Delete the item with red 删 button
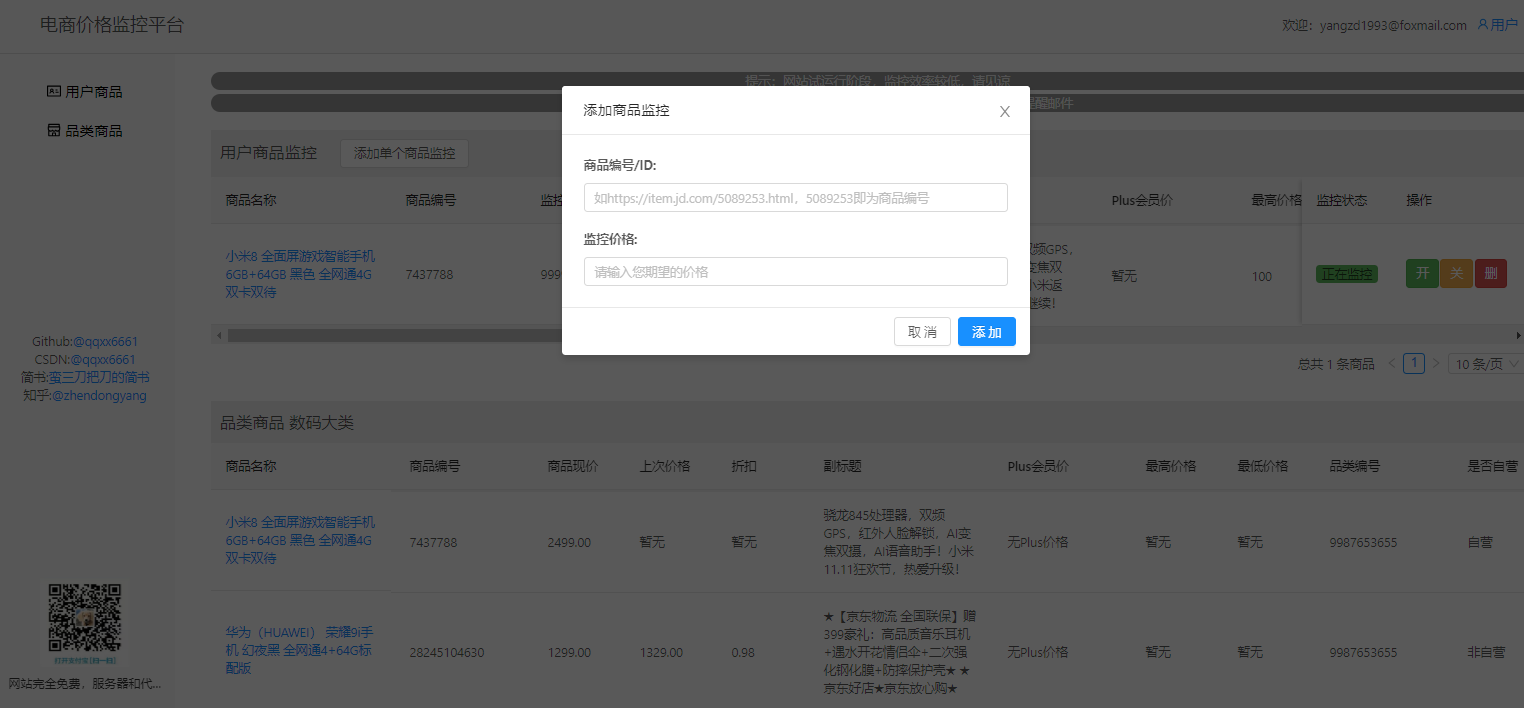The width and height of the screenshot is (1524, 708). pyautogui.click(x=1490, y=274)
